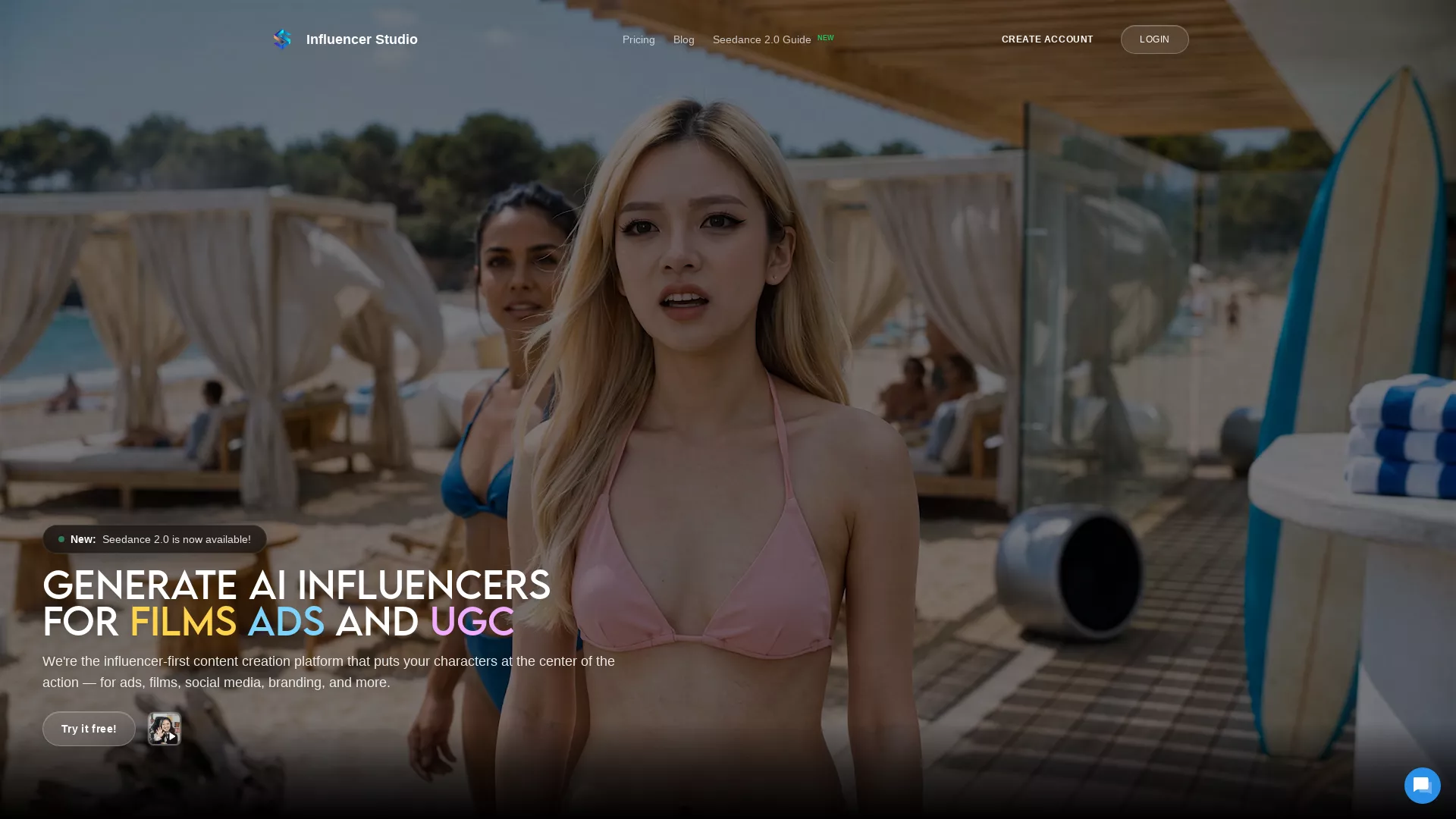The height and width of the screenshot is (819, 1456).
Task: Select the NEW badge next to Seedance 2.0 Guide
Action: tap(826, 37)
